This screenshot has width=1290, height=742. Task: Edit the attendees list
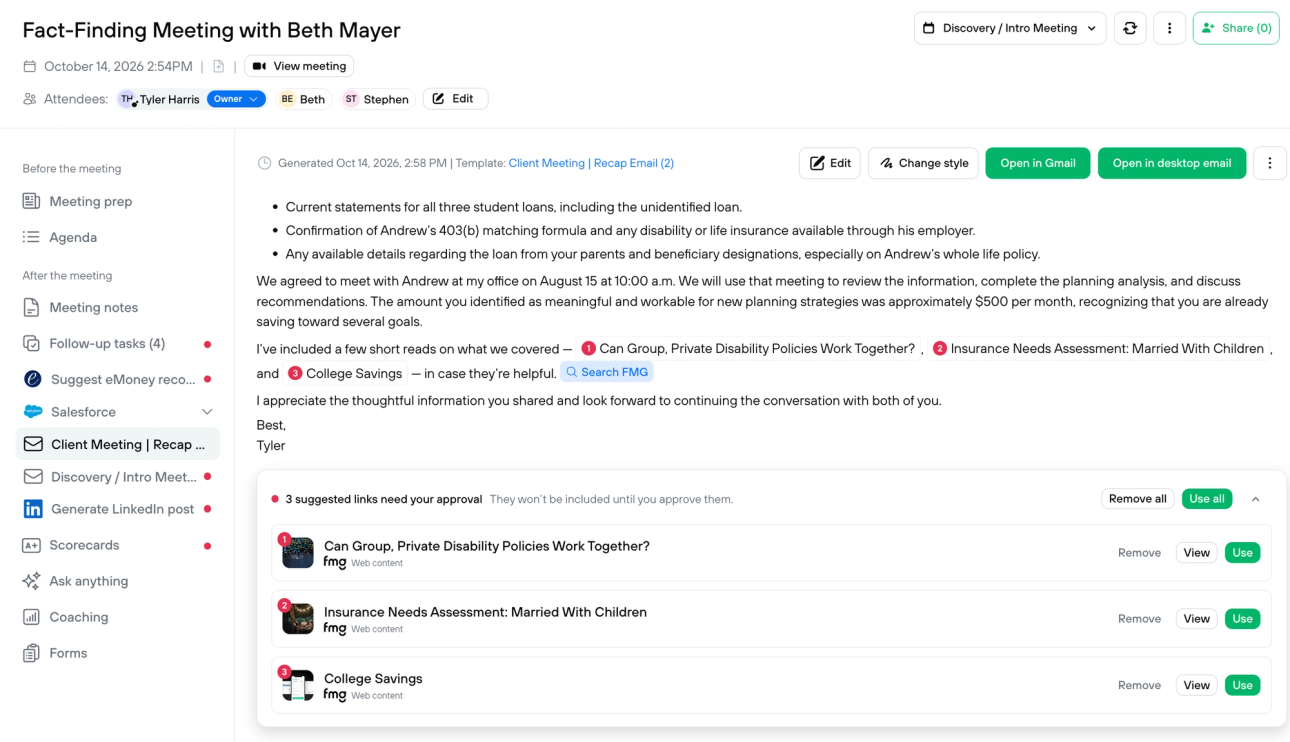click(455, 99)
